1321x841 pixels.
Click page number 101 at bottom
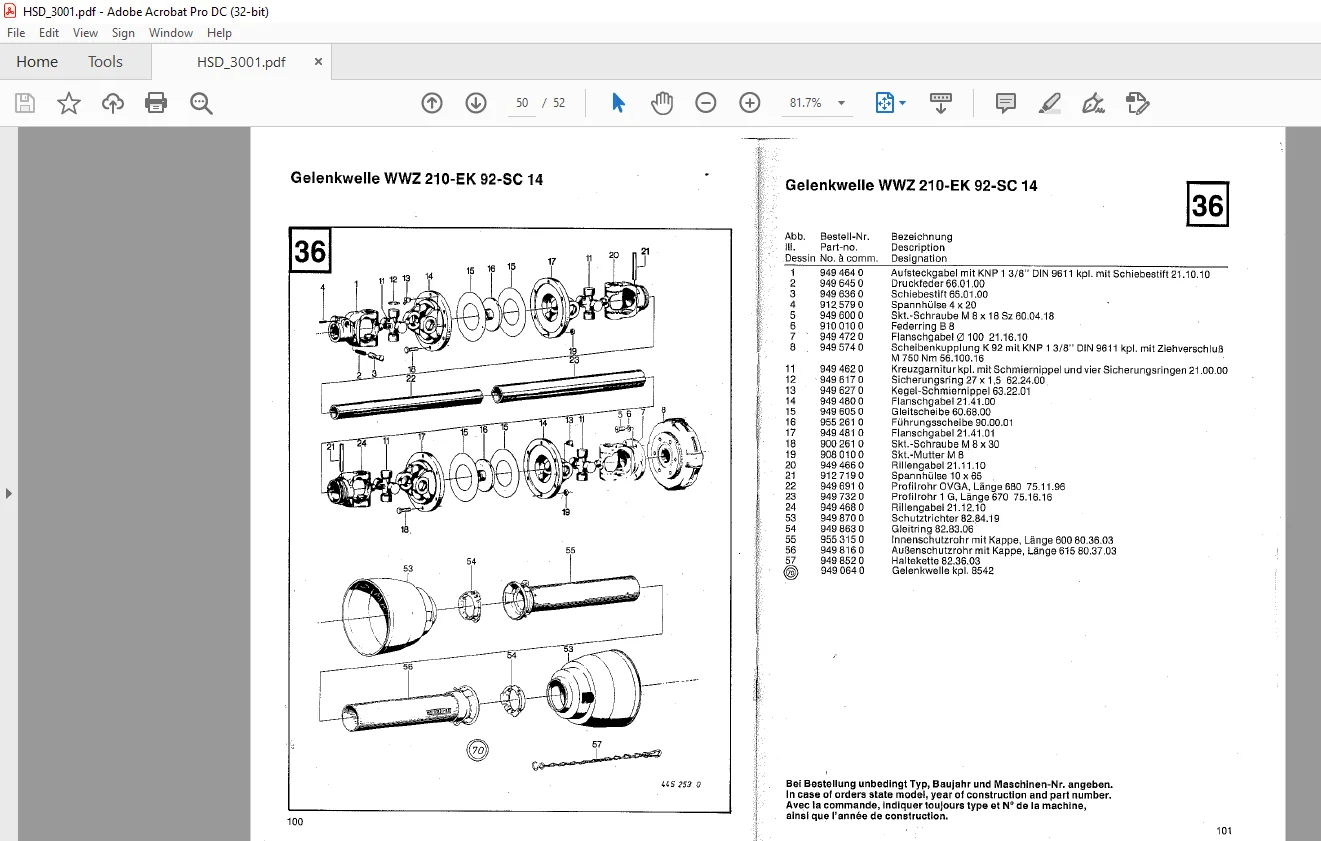point(1225,830)
